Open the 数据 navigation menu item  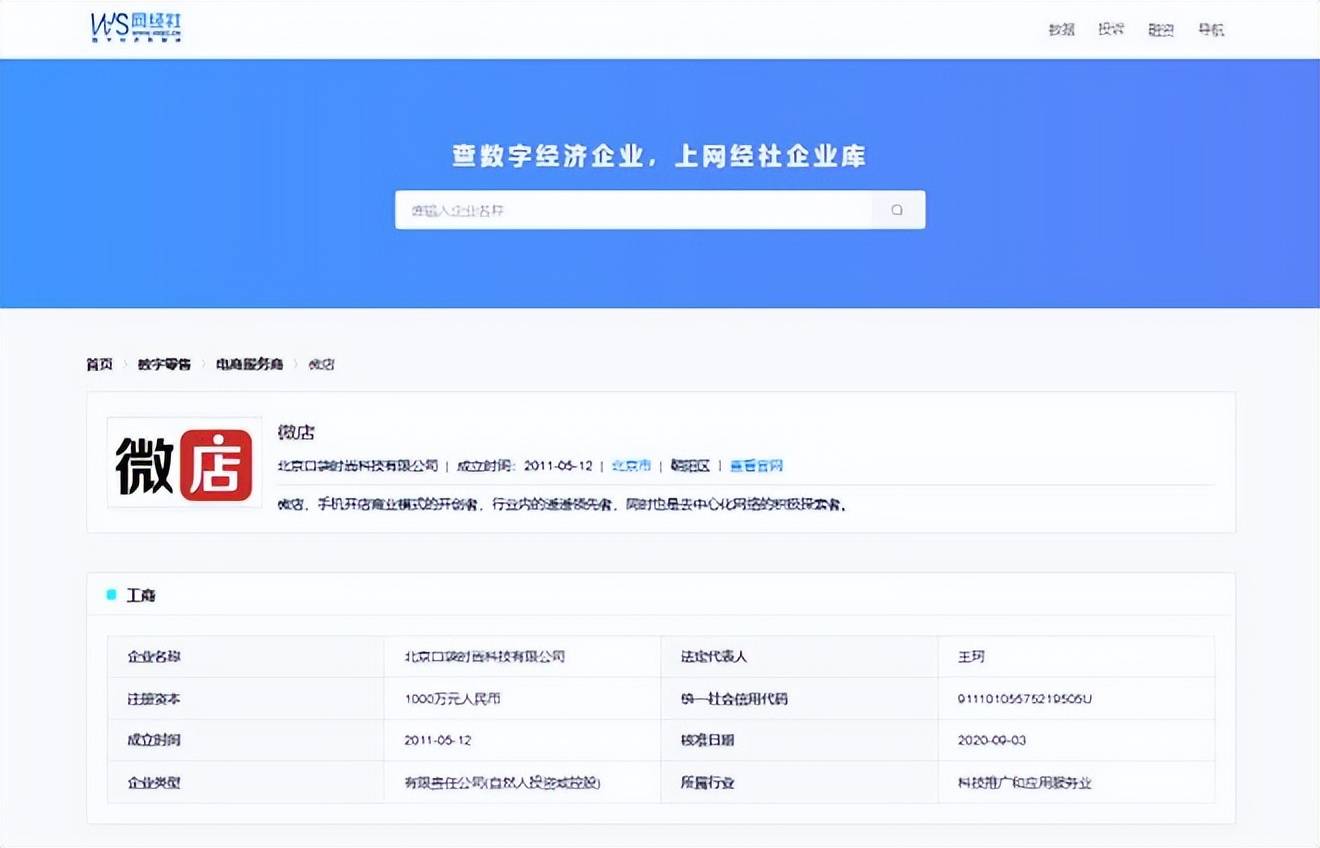(1061, 29)
